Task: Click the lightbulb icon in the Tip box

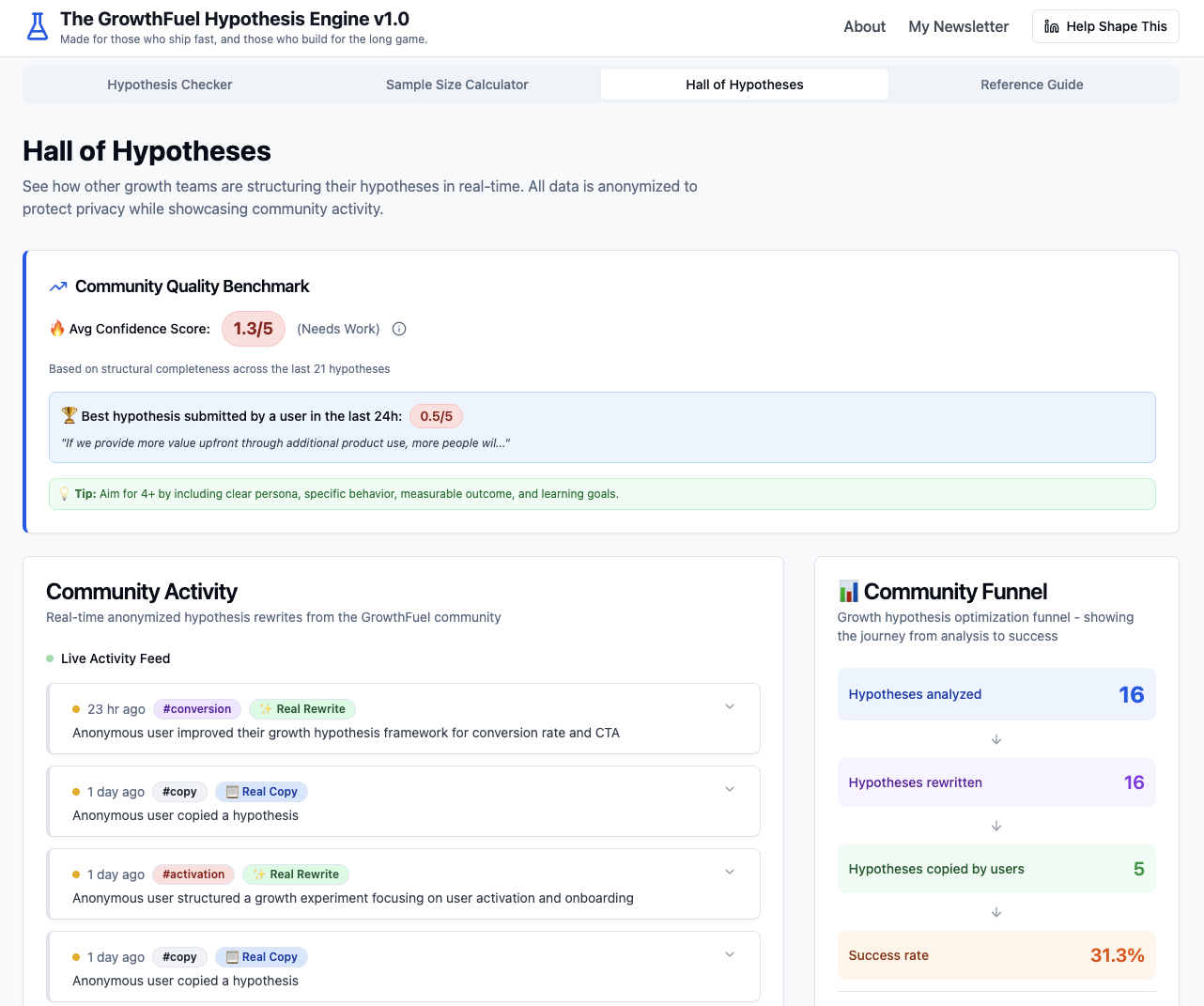Action: (x=65, y=494)
